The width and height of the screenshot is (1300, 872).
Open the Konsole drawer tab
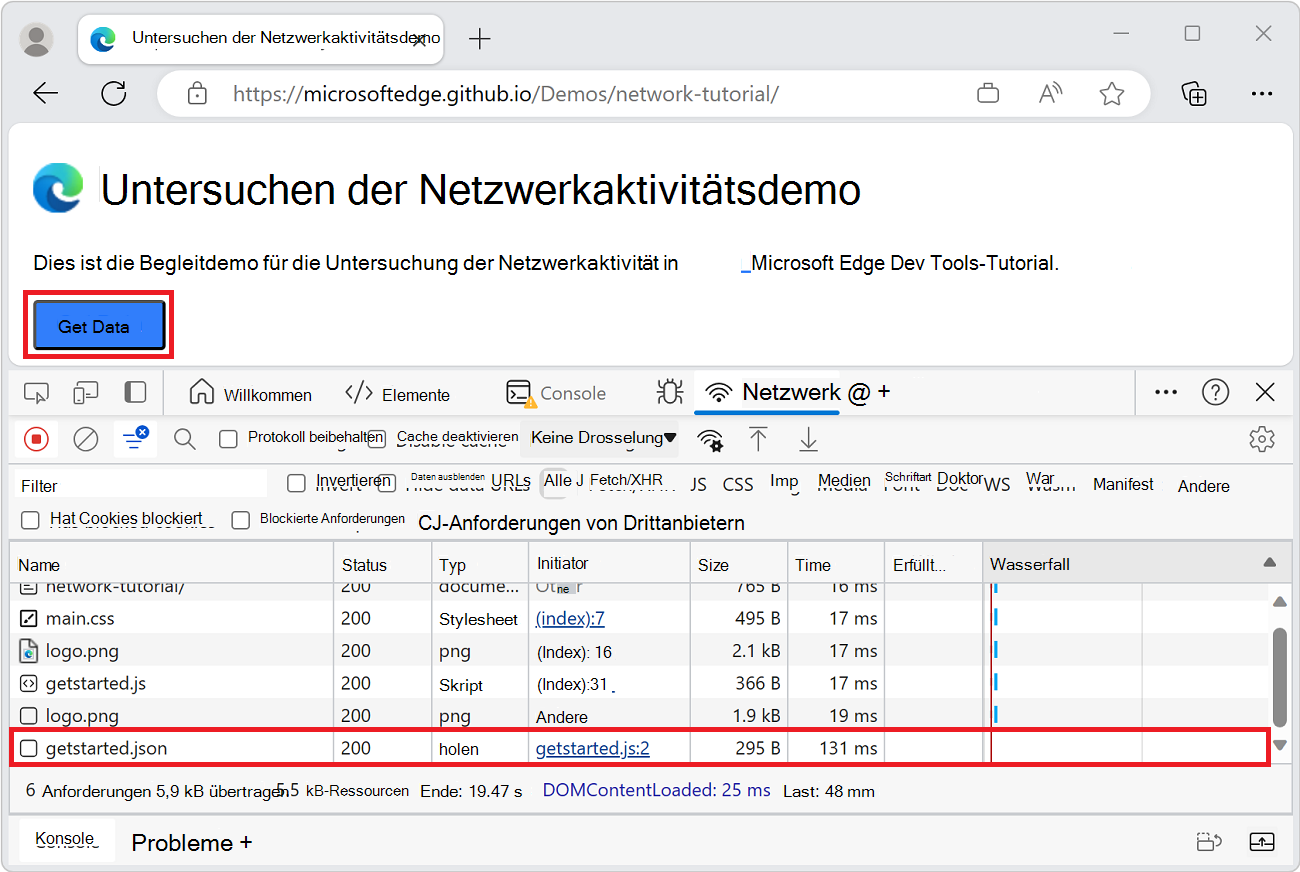[x=66, y=840]
